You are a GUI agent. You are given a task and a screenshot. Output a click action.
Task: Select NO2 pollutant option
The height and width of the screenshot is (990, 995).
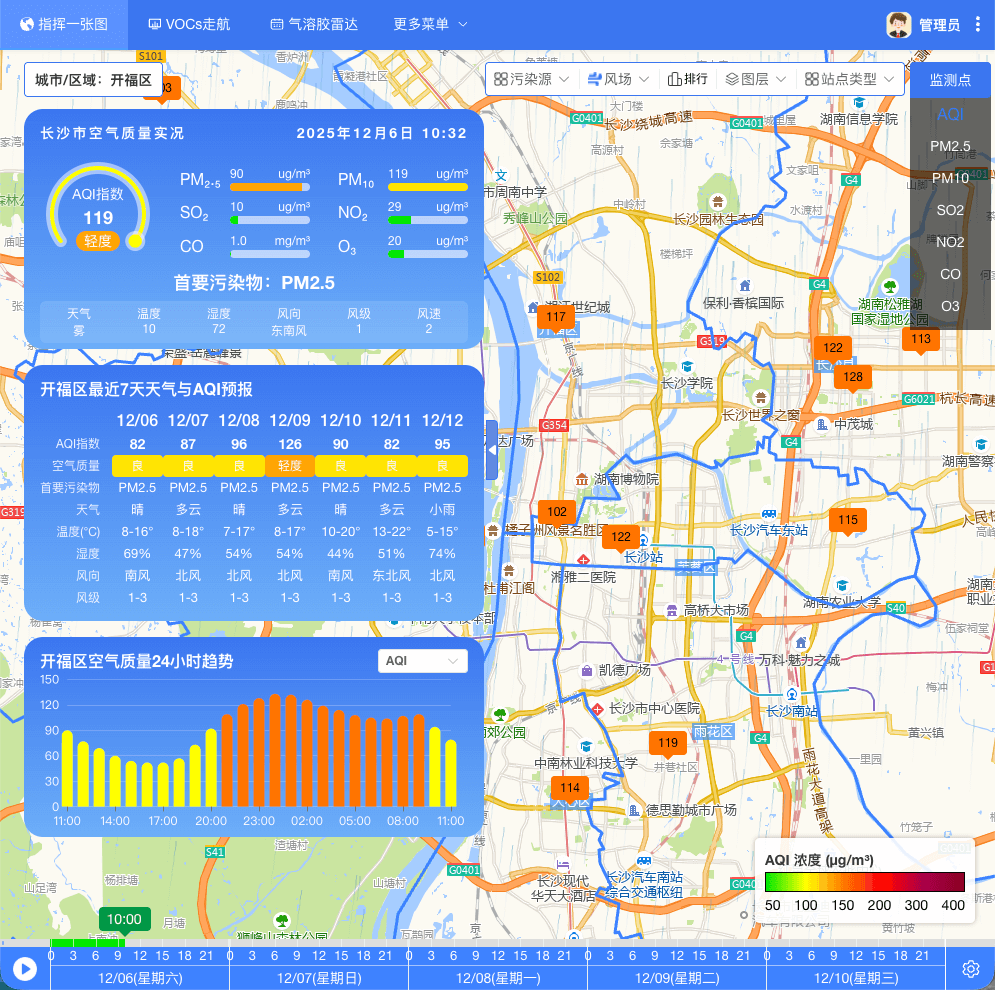pos(950,242)
